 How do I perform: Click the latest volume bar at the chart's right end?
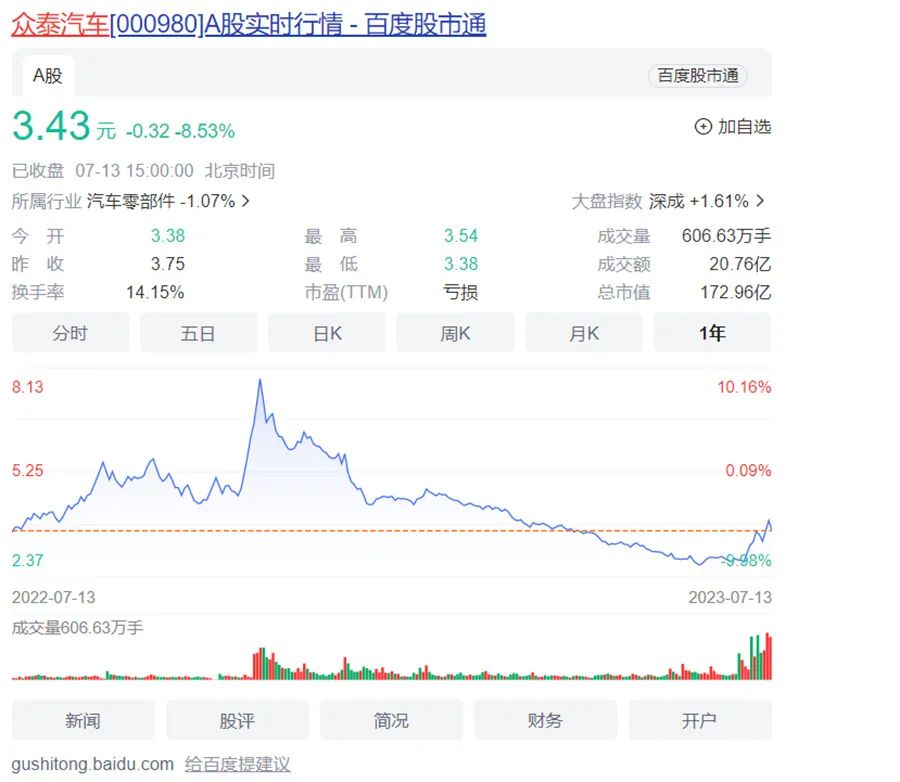click(769, 658)
